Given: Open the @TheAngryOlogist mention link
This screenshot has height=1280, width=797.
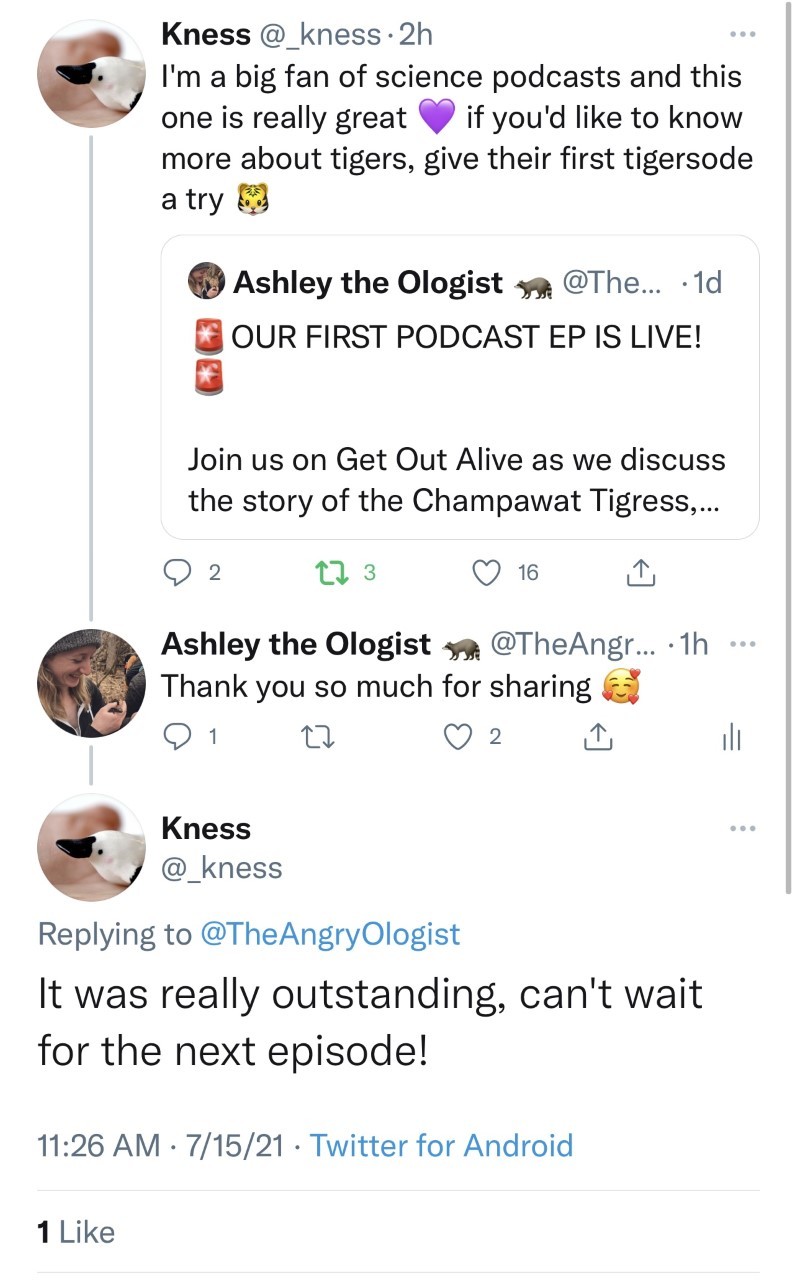Looking at the screenshot, I should [x=330, y=934].
